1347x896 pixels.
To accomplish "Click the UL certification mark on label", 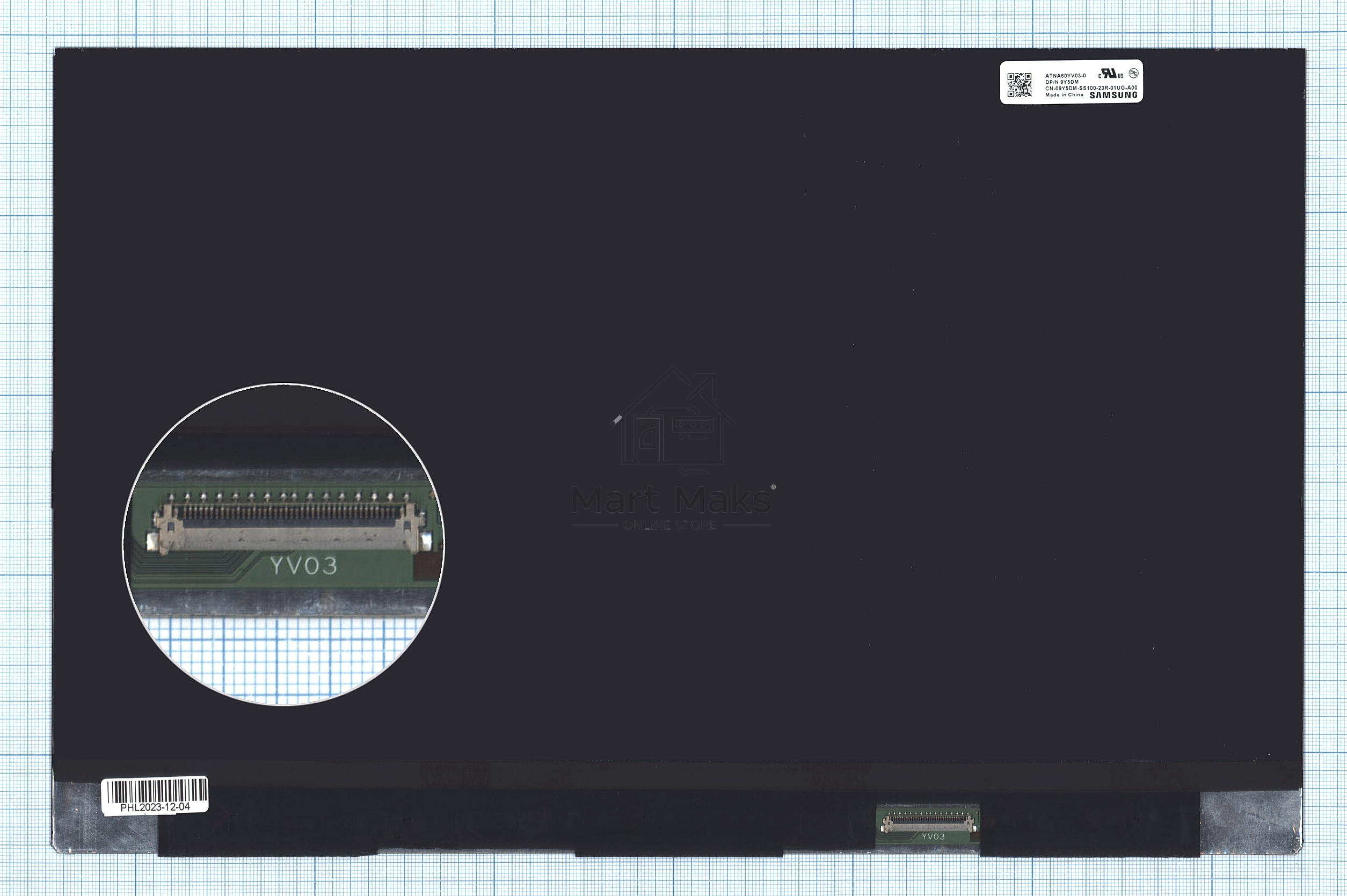I will (1110, 74).
